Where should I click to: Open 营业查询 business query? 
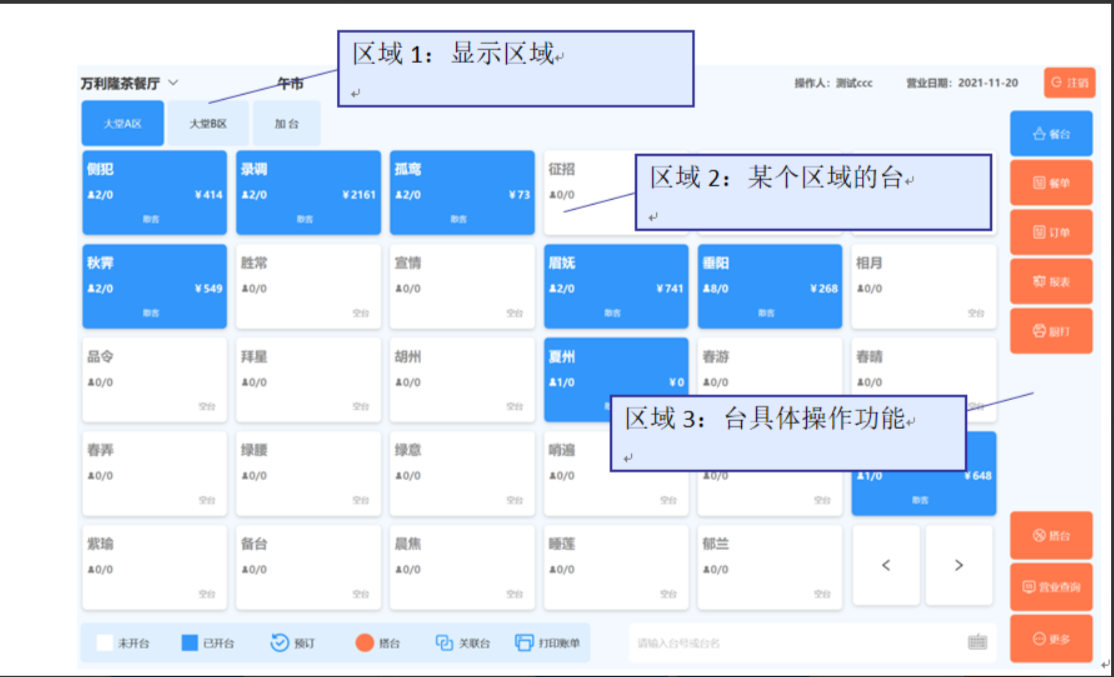[x=1051, y=587]
